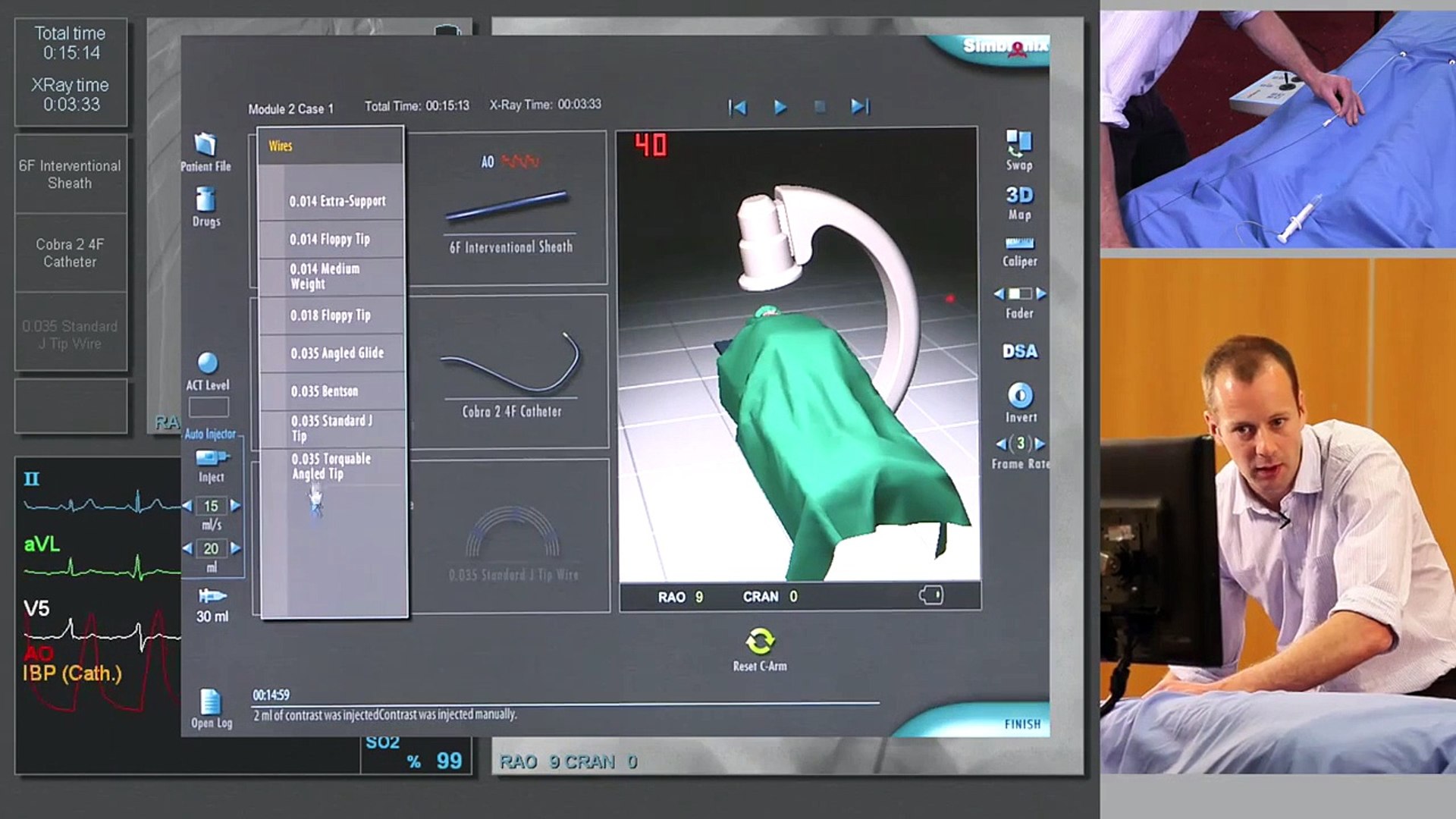Decrease injection rate ml/s value

click(187, 506)
